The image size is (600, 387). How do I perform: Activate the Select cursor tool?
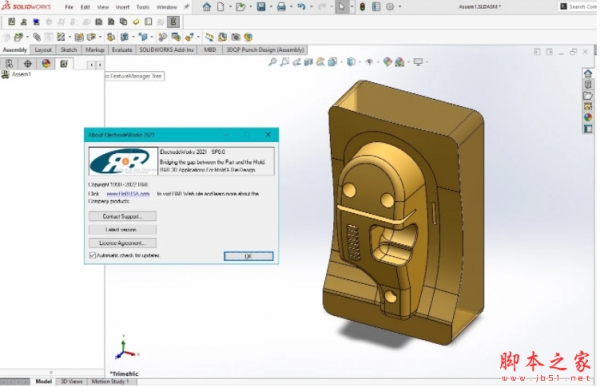click(x=342, y=7)
